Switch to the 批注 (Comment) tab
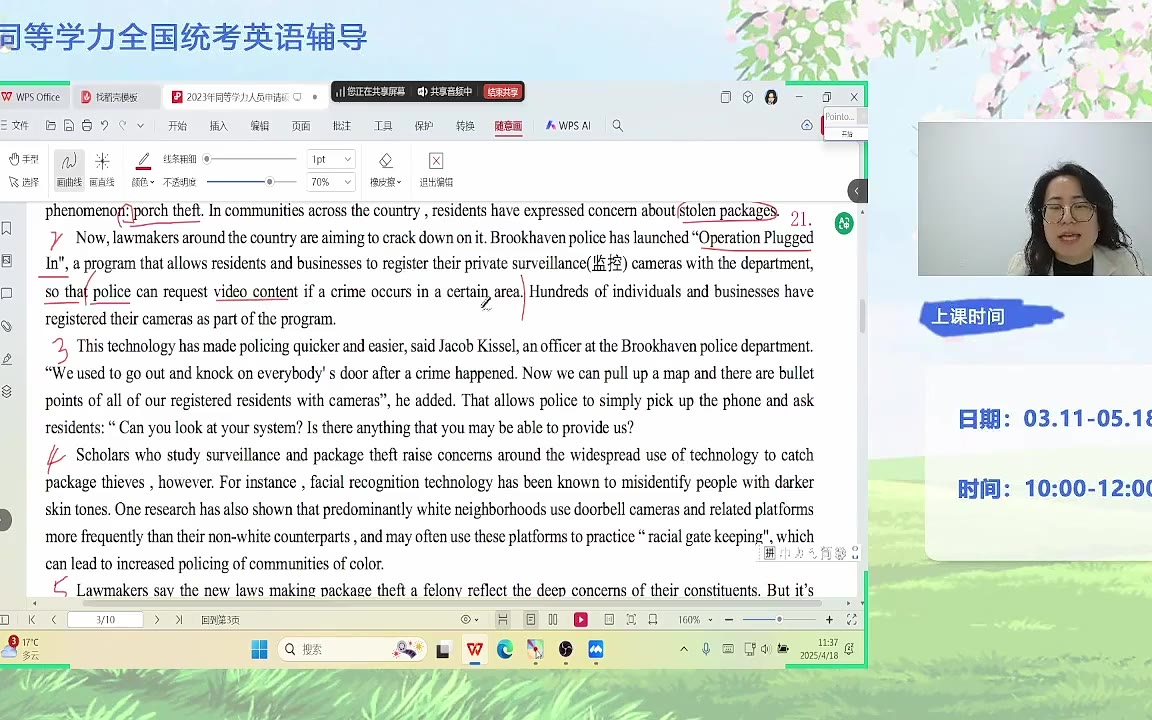Image resolution: width=1152 pixels, height=720 pixels. pos(342,126)
